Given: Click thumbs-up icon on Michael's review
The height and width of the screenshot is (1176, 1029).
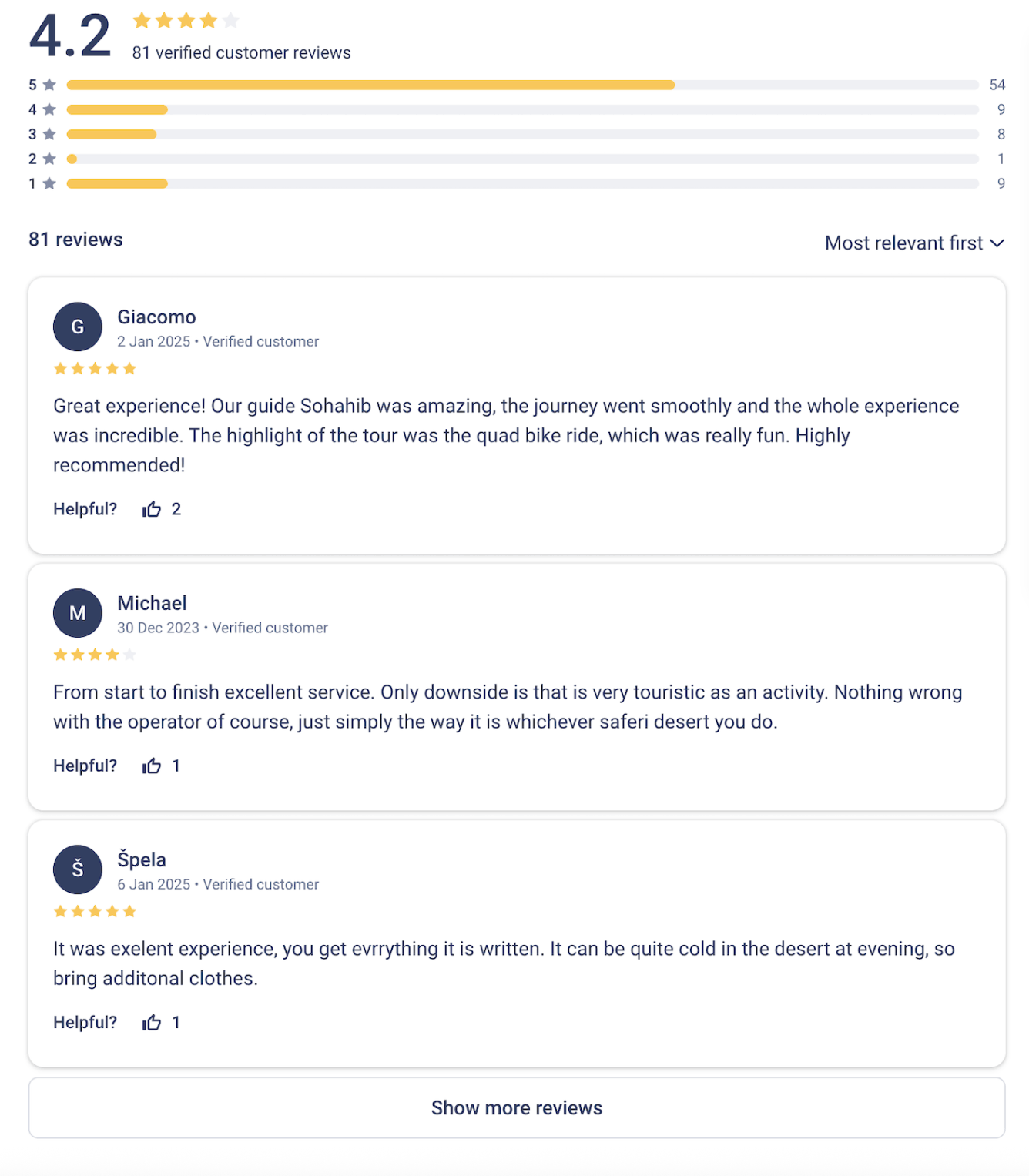Looking at the screenshot, I should point(152,766).
